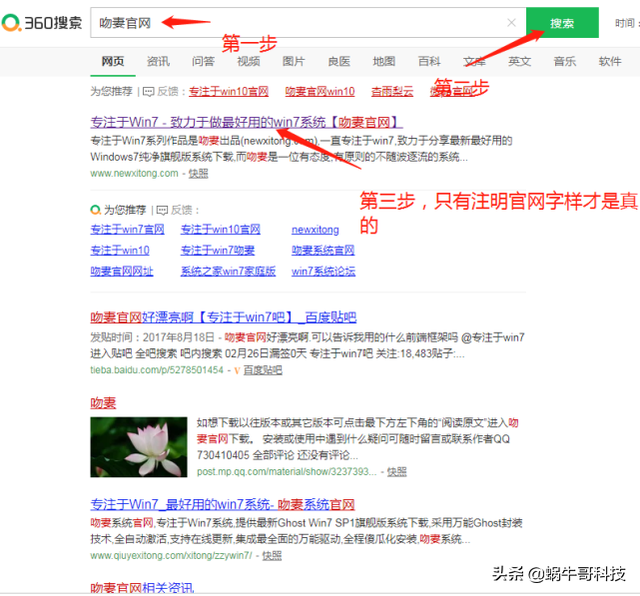Open 快照 for post.mp.qq.com result
Image resolution: width=640 pixels, height=596 pixels.
[x=397, y=472]
